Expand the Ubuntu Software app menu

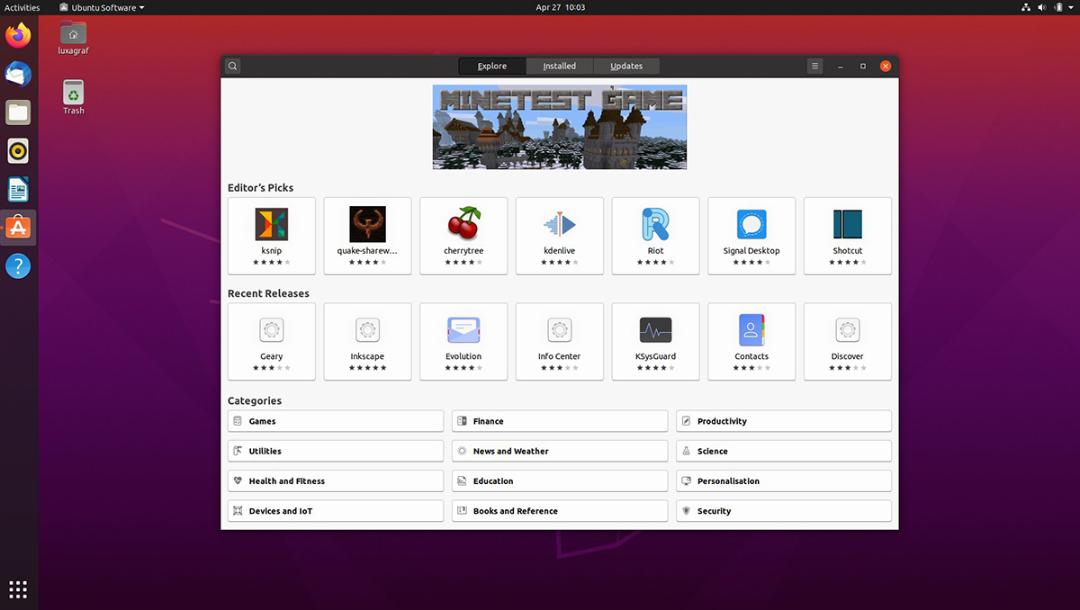click(102, 8)
